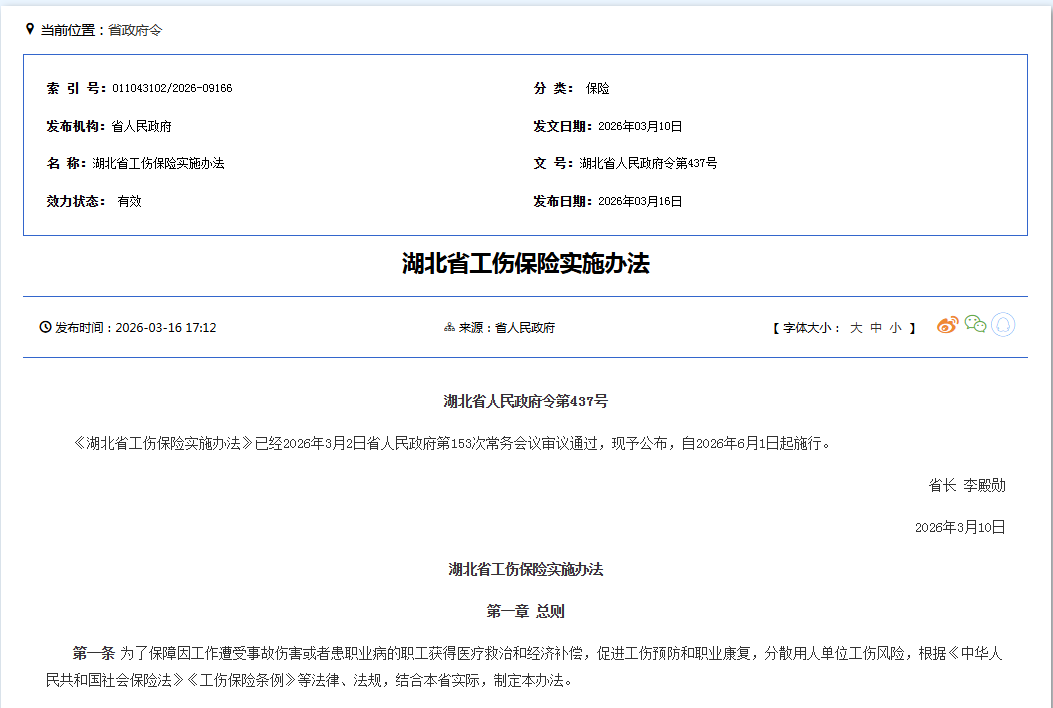Click the 分类 value 保险
The height and width of the screenshot is (708, 1053).
coord(598,89)
